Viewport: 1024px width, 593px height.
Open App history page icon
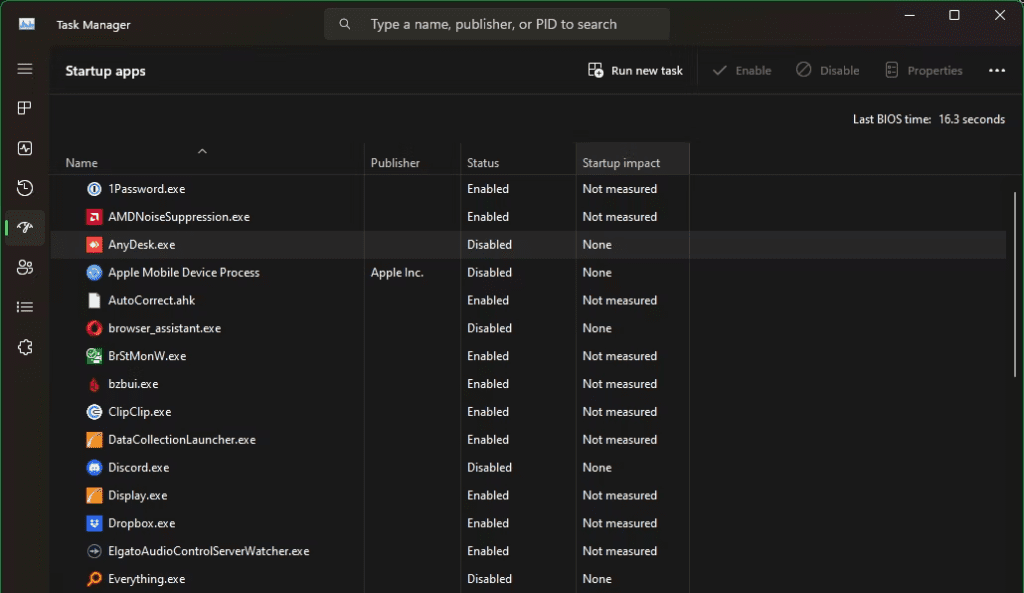tap(25, 188)
